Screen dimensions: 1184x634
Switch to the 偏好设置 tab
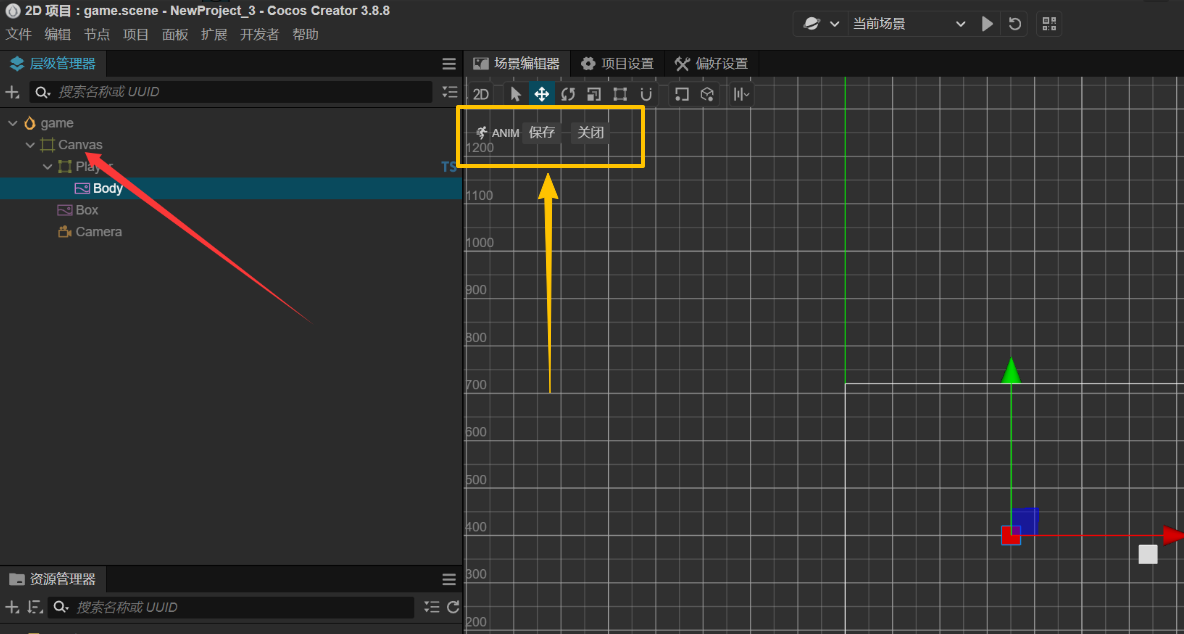tap(711, 64)
